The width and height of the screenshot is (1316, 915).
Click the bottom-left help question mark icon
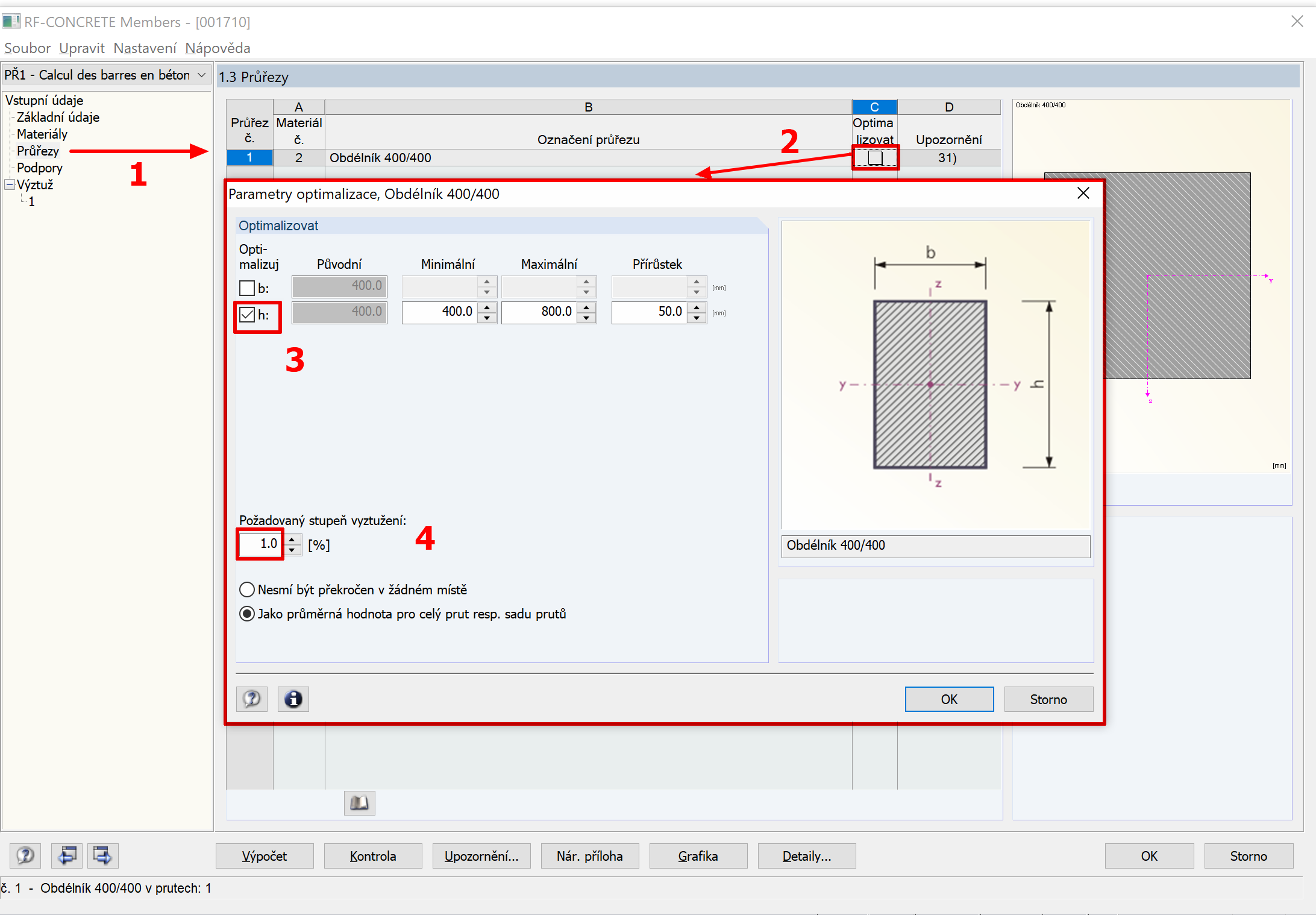coord(25,855)
